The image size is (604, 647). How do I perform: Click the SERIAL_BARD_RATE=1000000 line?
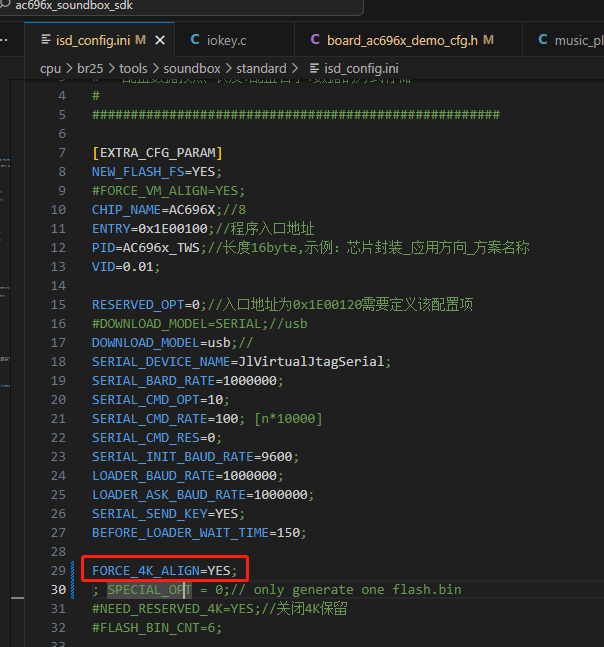(x=188, y=380)
